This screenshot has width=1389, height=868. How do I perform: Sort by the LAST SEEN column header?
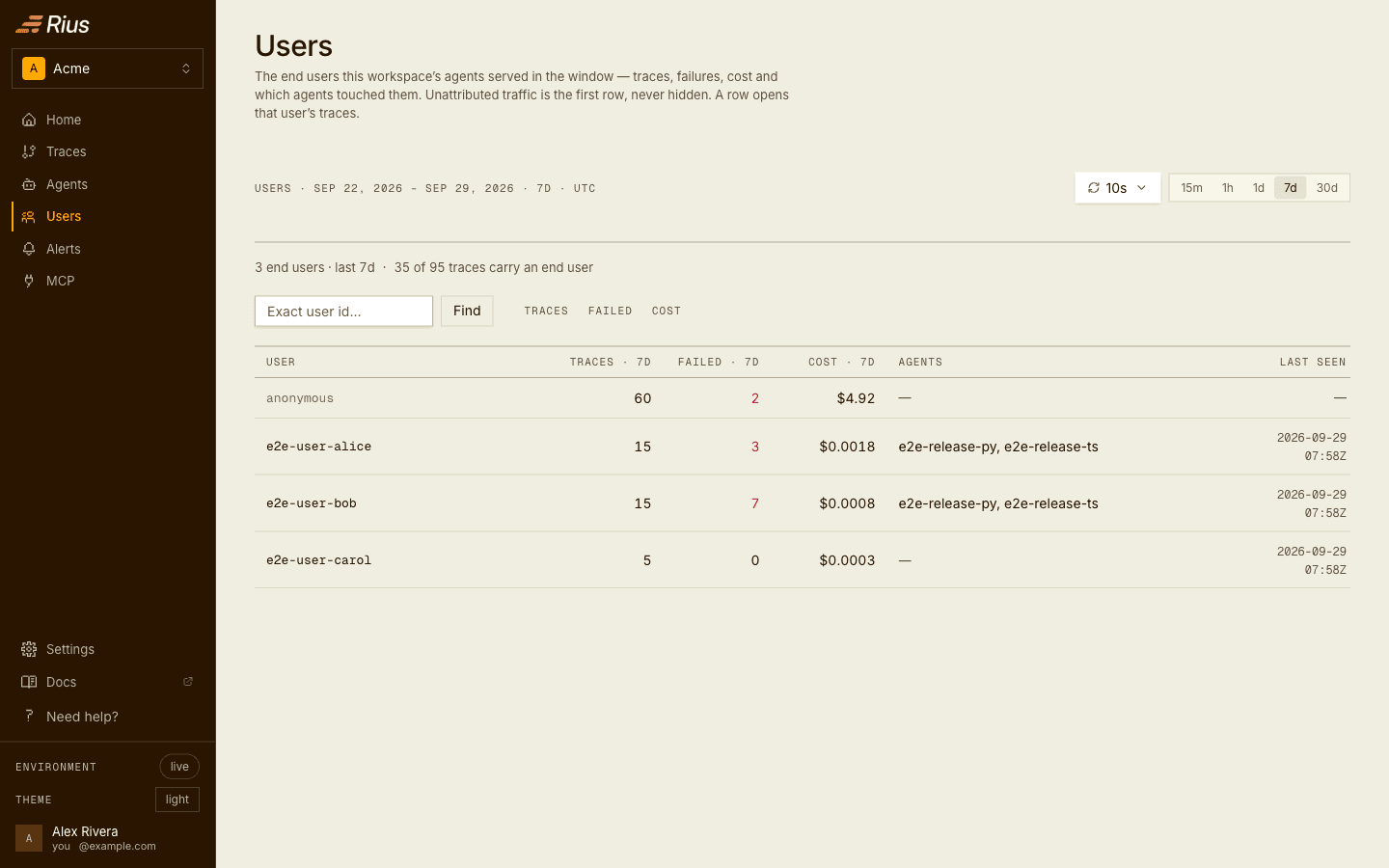coord(1313,363)
